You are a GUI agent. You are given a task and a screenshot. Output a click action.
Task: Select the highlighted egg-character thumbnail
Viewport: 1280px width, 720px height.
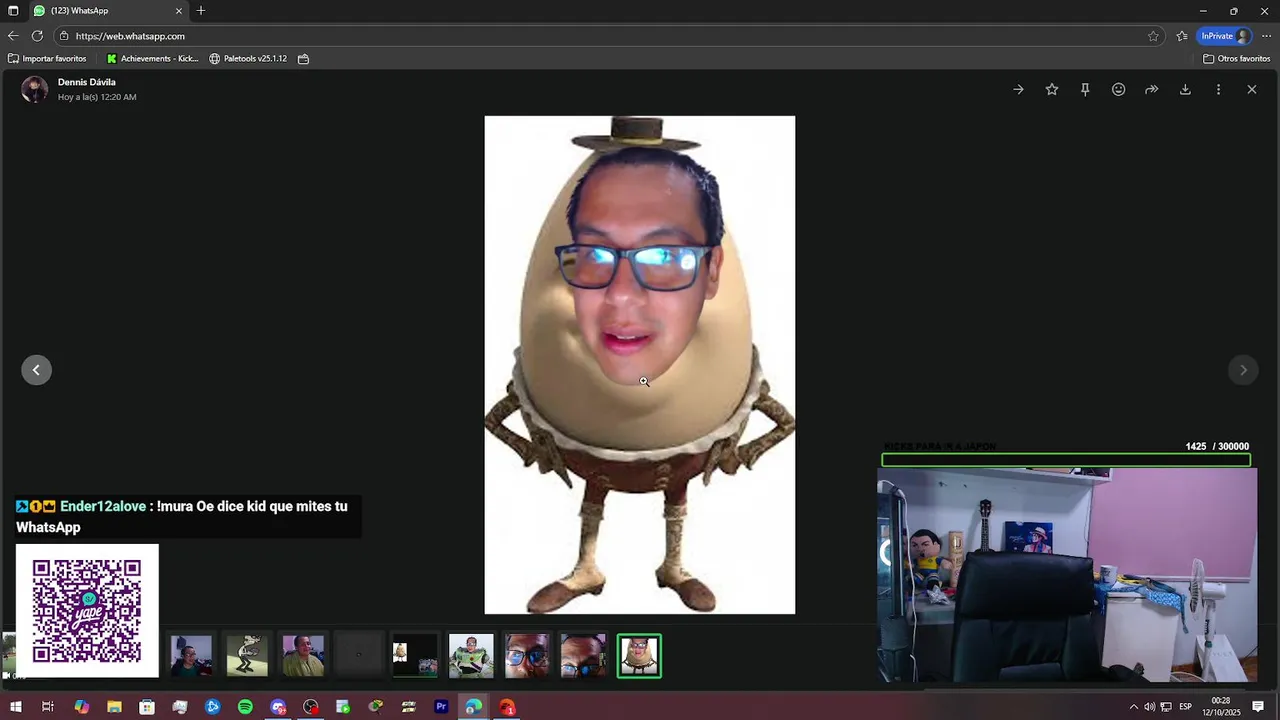click(639, 656)
